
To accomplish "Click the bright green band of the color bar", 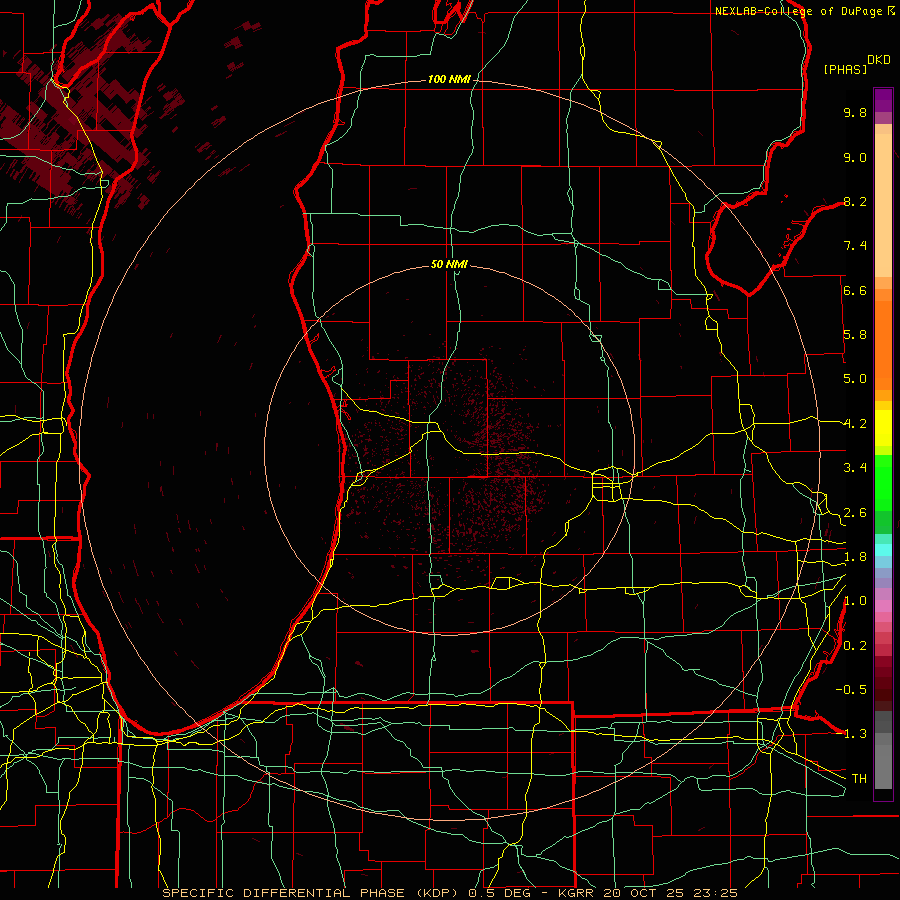I will click(883, 483).
